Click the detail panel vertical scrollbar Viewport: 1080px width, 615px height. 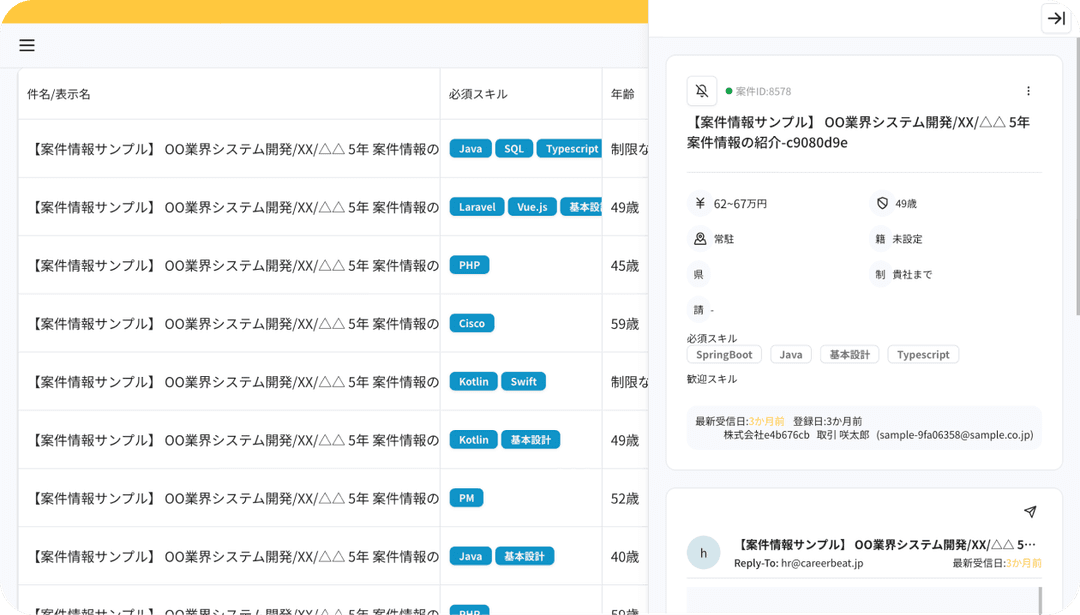click(x=1077, y=176)
